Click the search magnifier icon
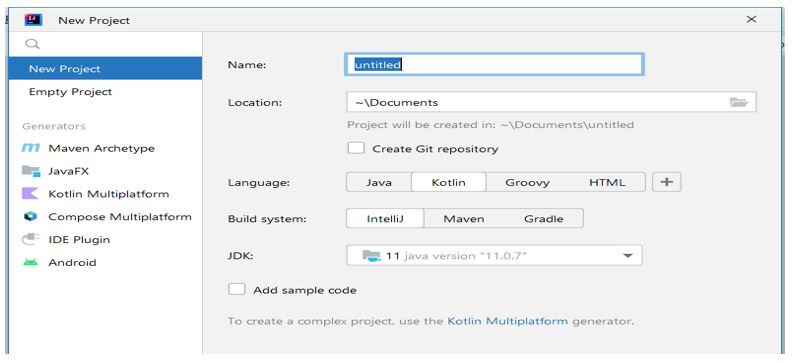The image size is (812, 363). [x=32, y=44]
